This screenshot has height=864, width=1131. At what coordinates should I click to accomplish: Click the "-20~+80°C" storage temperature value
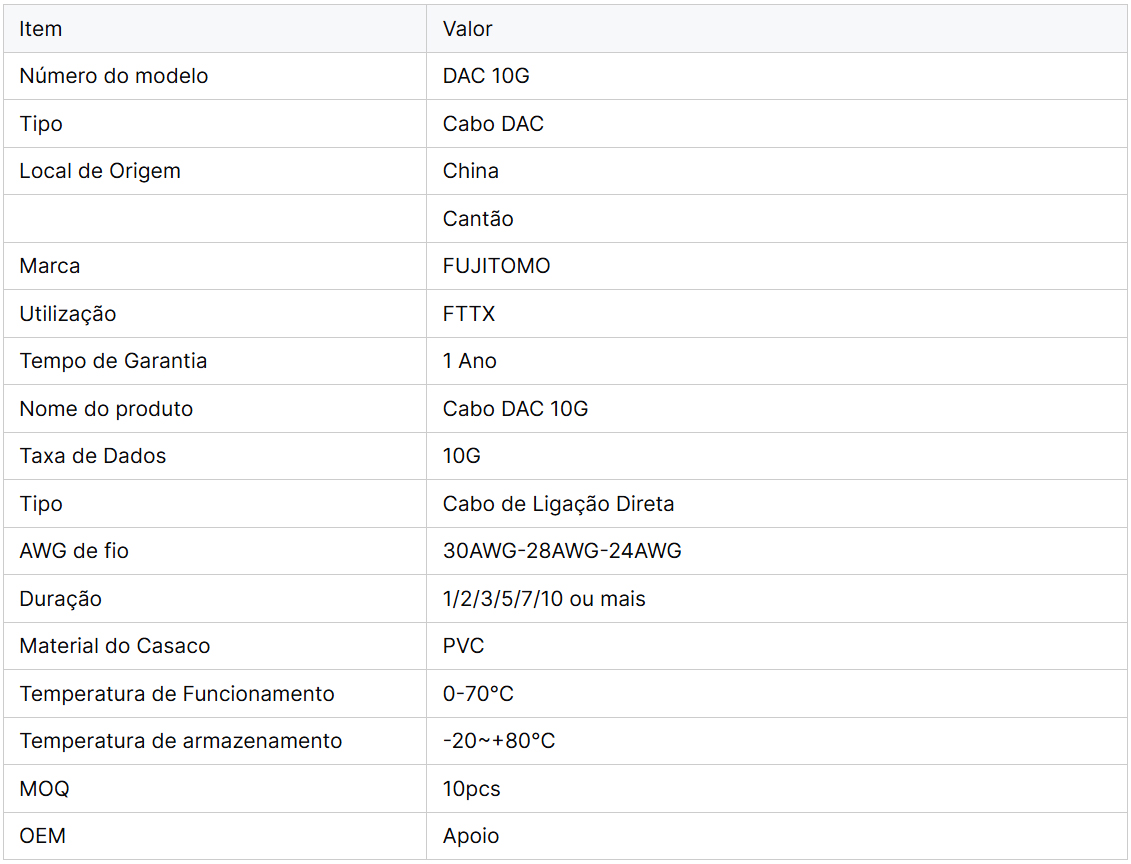499,741
